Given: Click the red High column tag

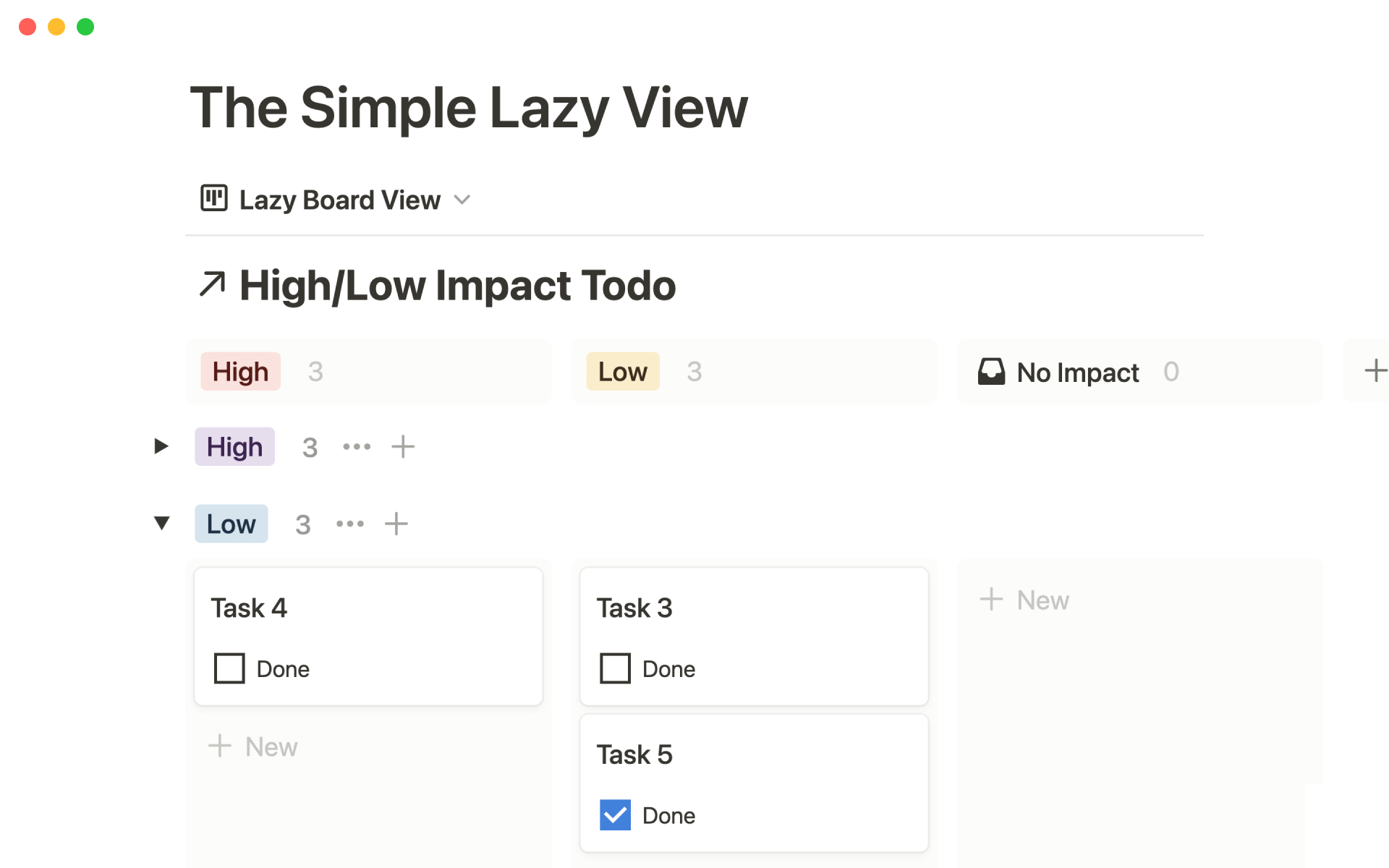Looking at the screenshot, I should coord(240,372).
